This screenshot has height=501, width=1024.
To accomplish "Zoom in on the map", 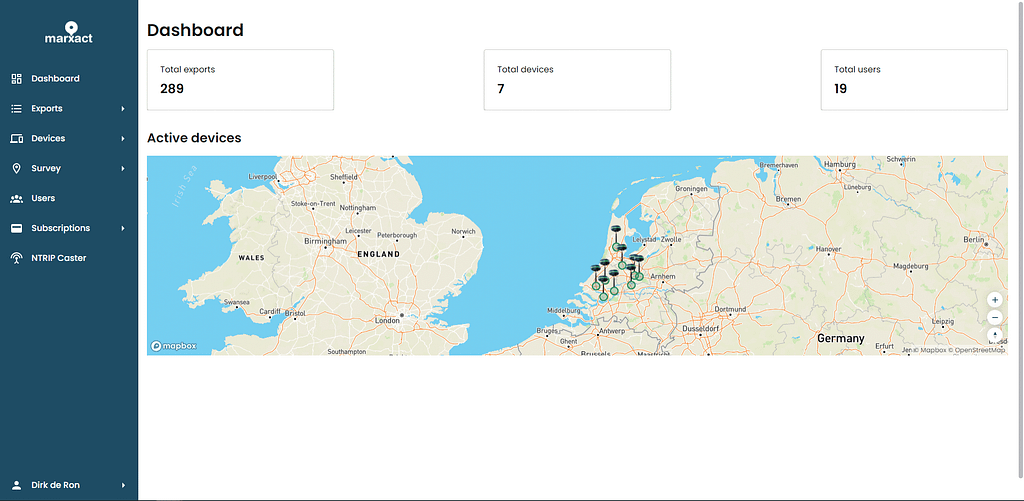I will (994, 299).
